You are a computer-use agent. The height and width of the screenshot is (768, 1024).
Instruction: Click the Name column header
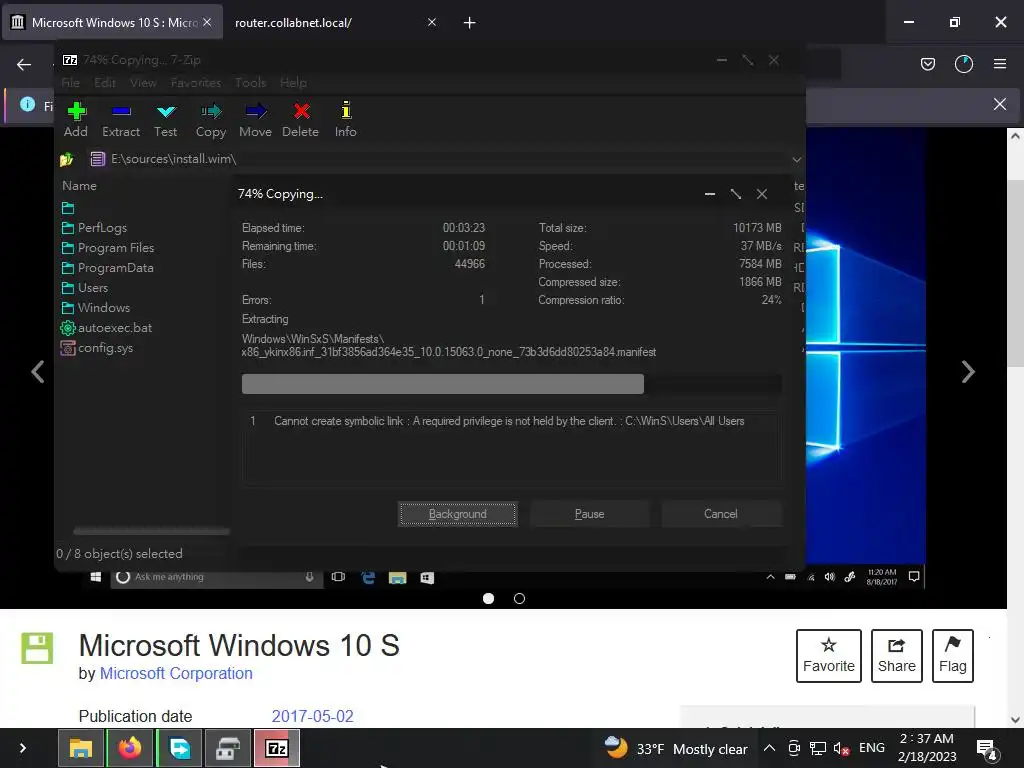pos(80,185)
